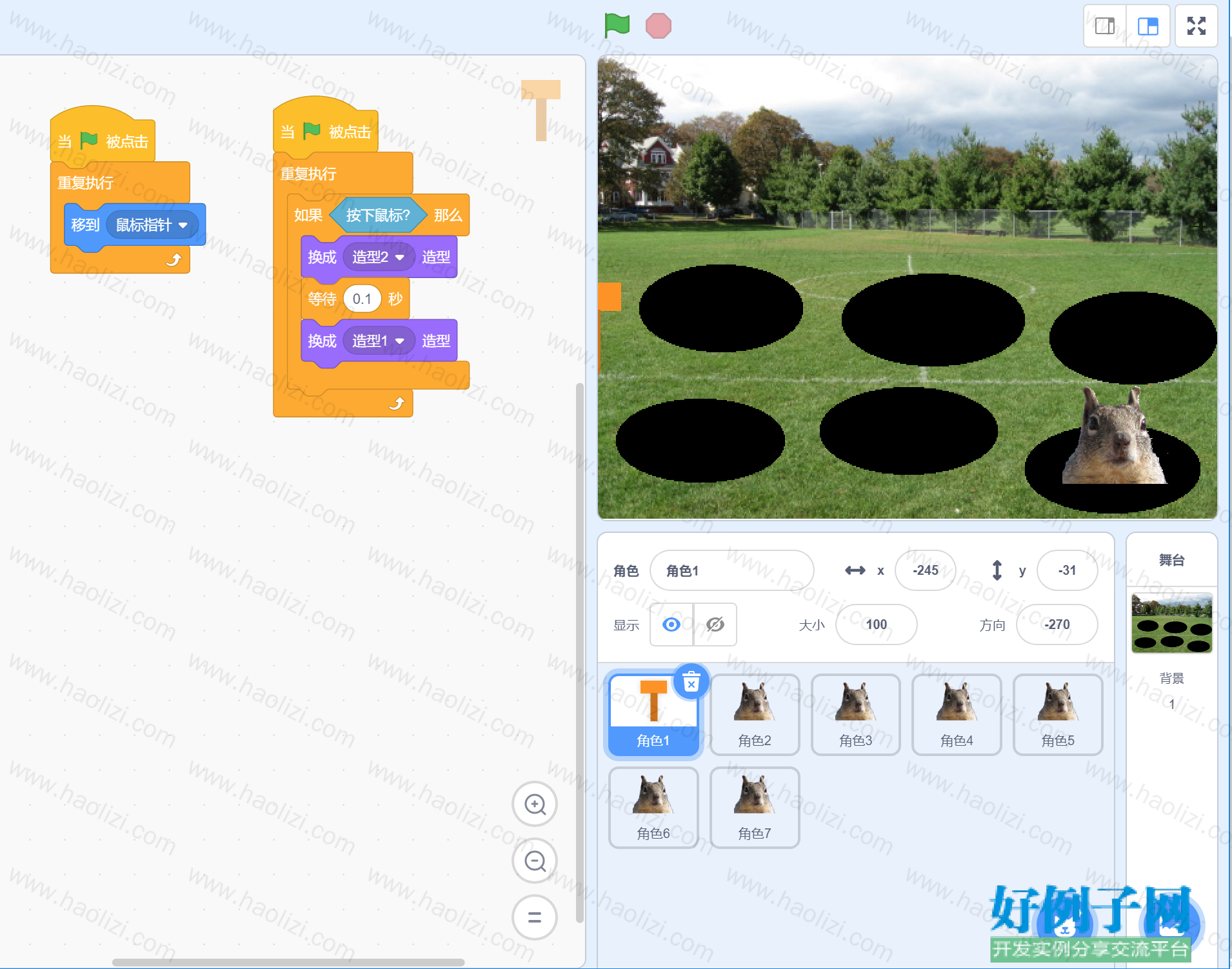The width and height of the screenshot is (1232, 969).
Task: Delete sprite 角色1 with trash icon
Action: [691, 682]
